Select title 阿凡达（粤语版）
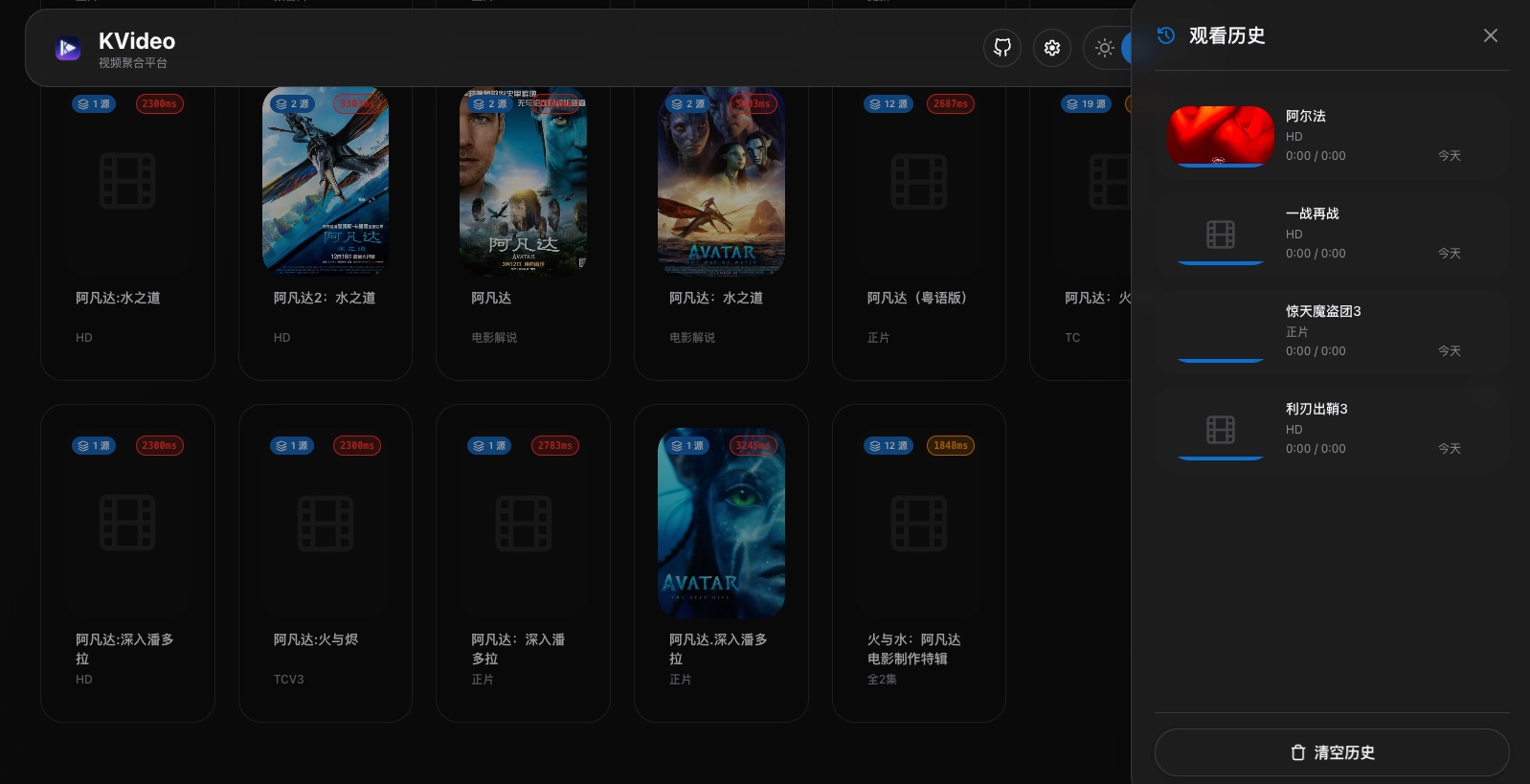Image resolution: width=1530 pixels, height=784 pixels. [x=917, y=298]
